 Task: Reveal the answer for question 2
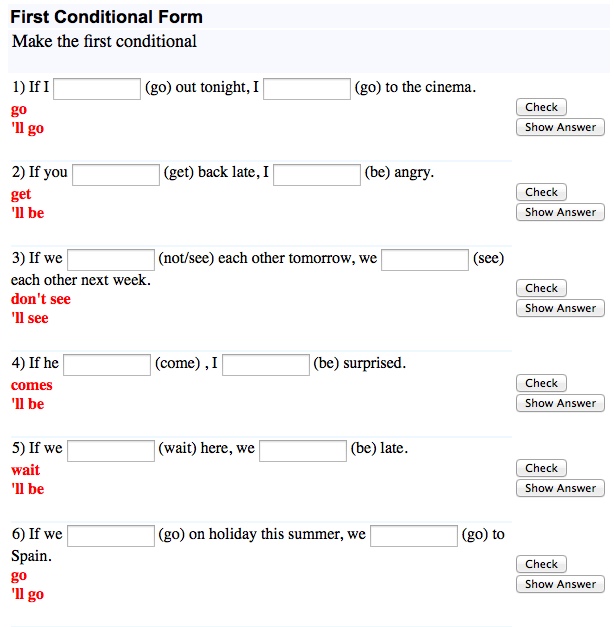pyautogui.click(x=560, y=212)
